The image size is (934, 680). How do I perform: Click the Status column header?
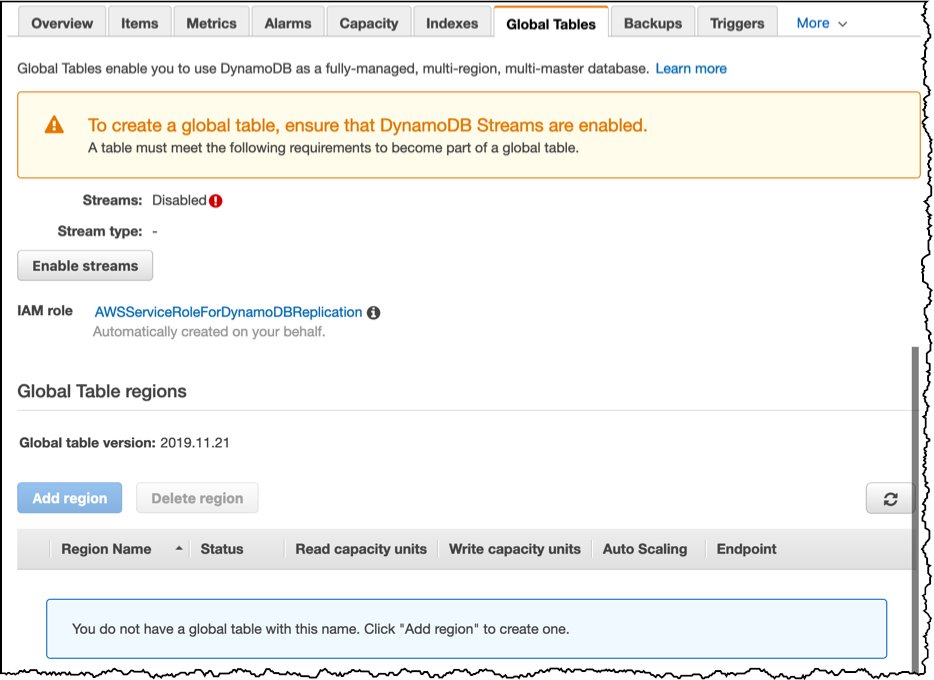point(222,549)
